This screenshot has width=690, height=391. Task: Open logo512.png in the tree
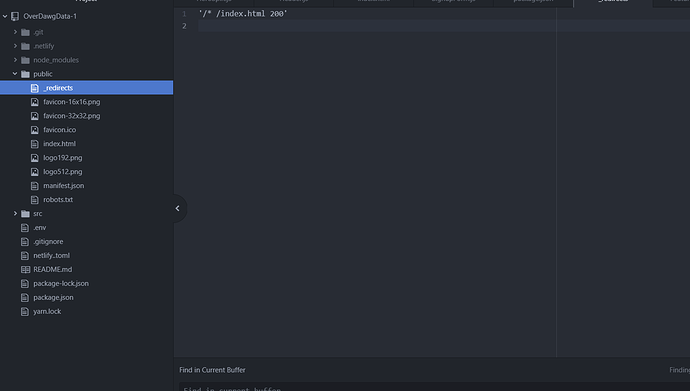tap(62, 172)
